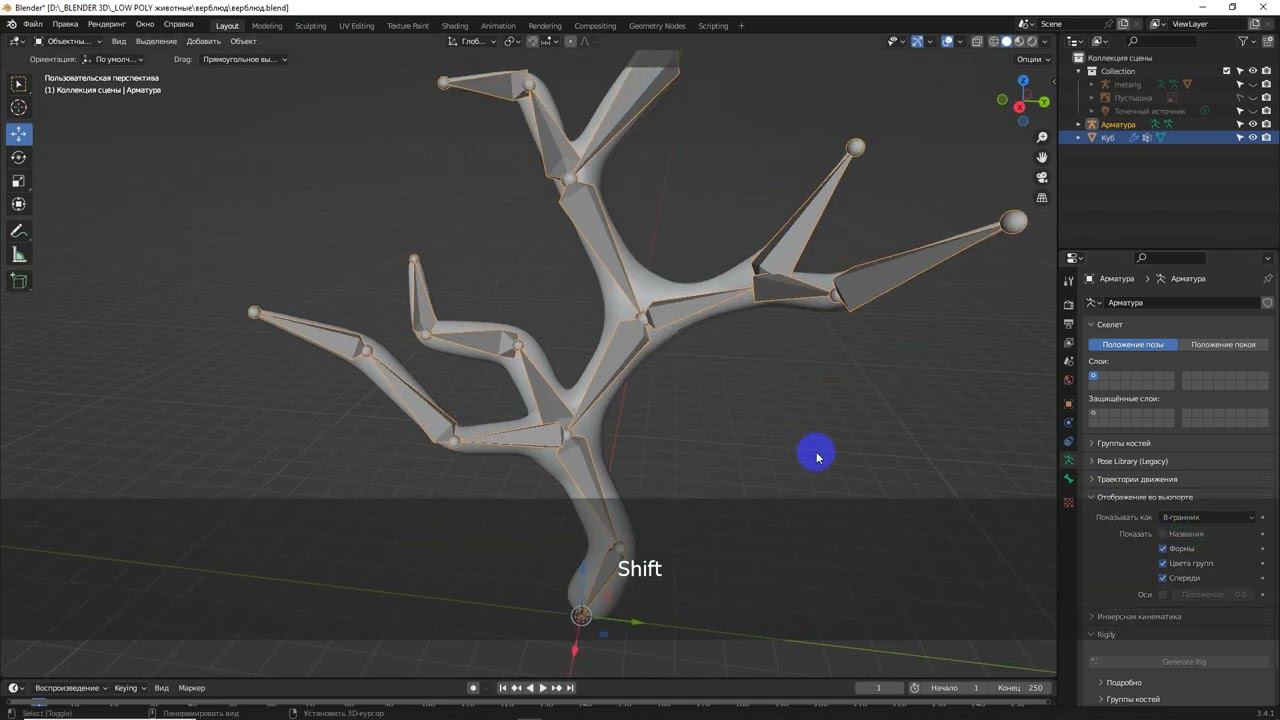Click the Generate Rig button

tap(1184, 661)
